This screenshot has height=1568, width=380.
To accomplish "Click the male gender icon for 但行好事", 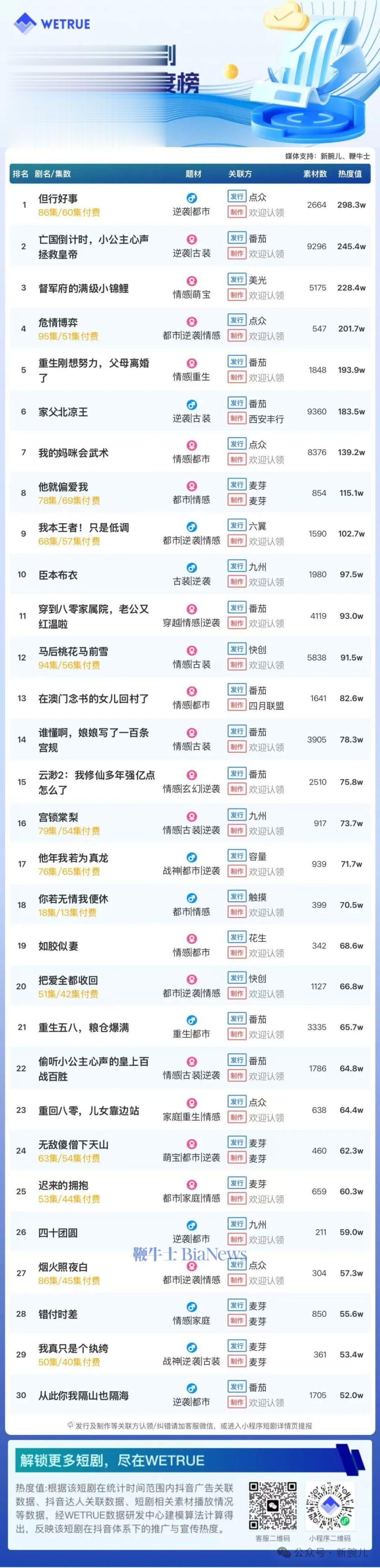I will click(x=192, y=199).
